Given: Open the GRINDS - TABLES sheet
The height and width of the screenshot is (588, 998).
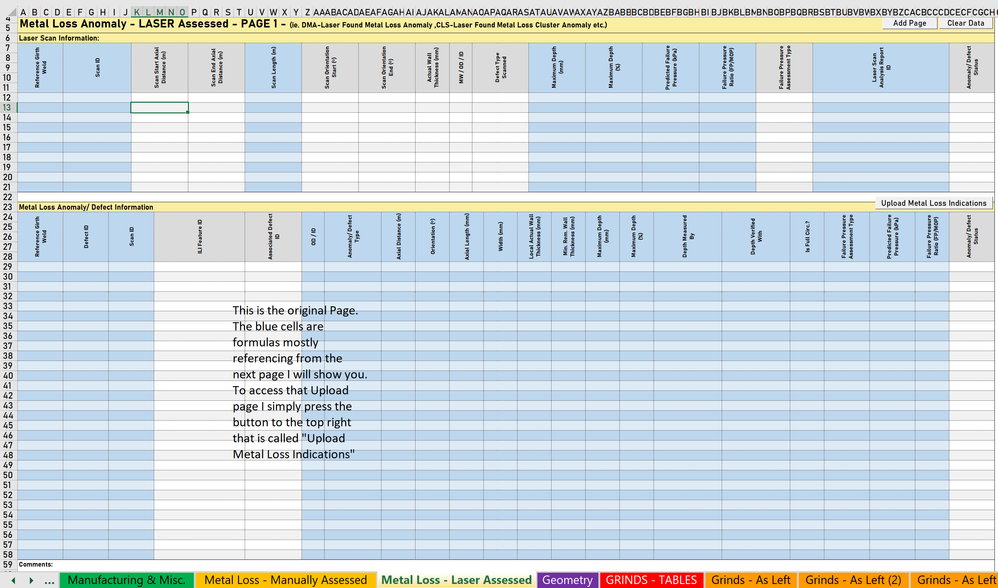Looking at the screenshot, I should [x=651, y=579].
